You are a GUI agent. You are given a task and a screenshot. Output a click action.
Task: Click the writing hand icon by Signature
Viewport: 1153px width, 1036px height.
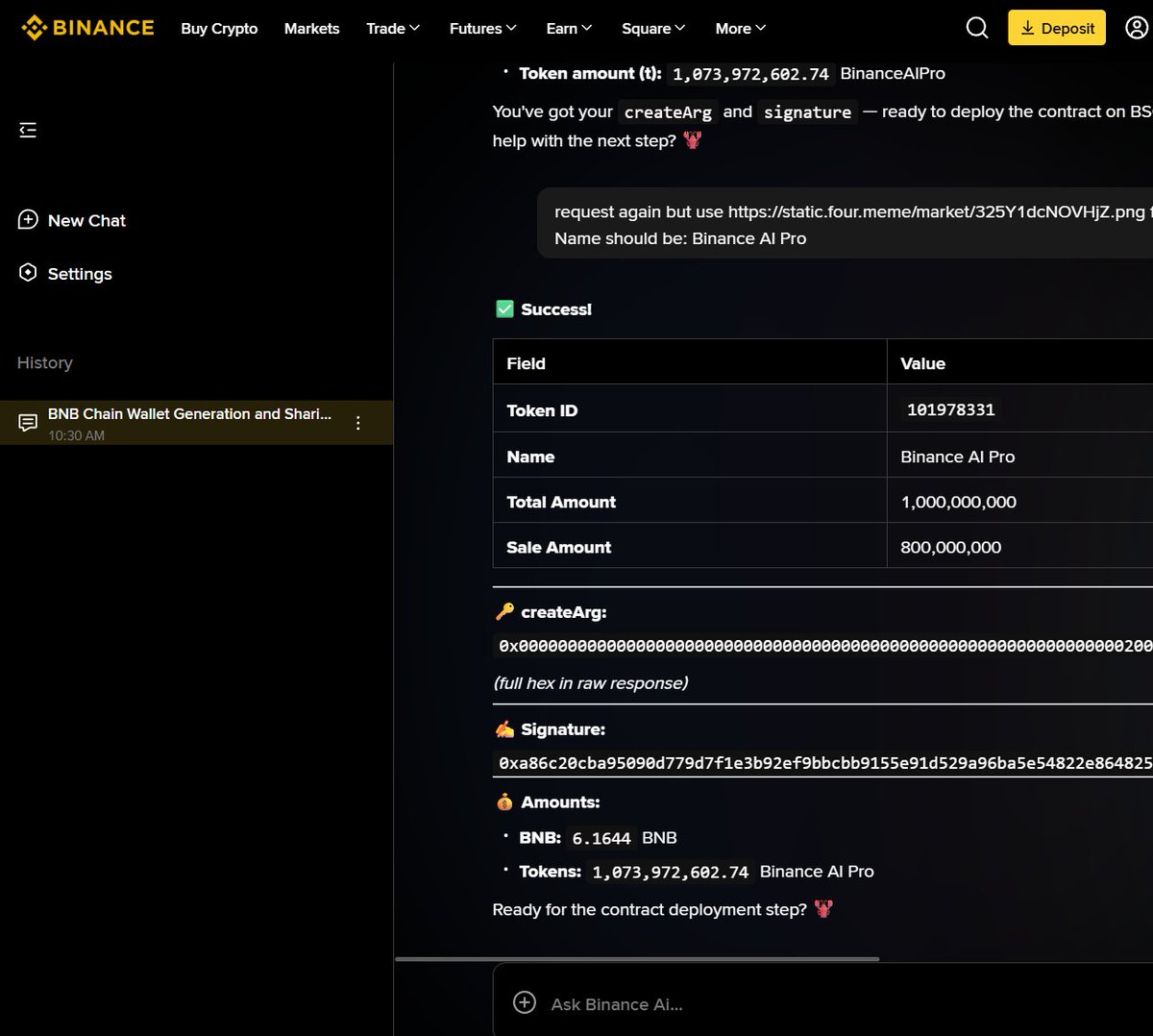point(504,729)
